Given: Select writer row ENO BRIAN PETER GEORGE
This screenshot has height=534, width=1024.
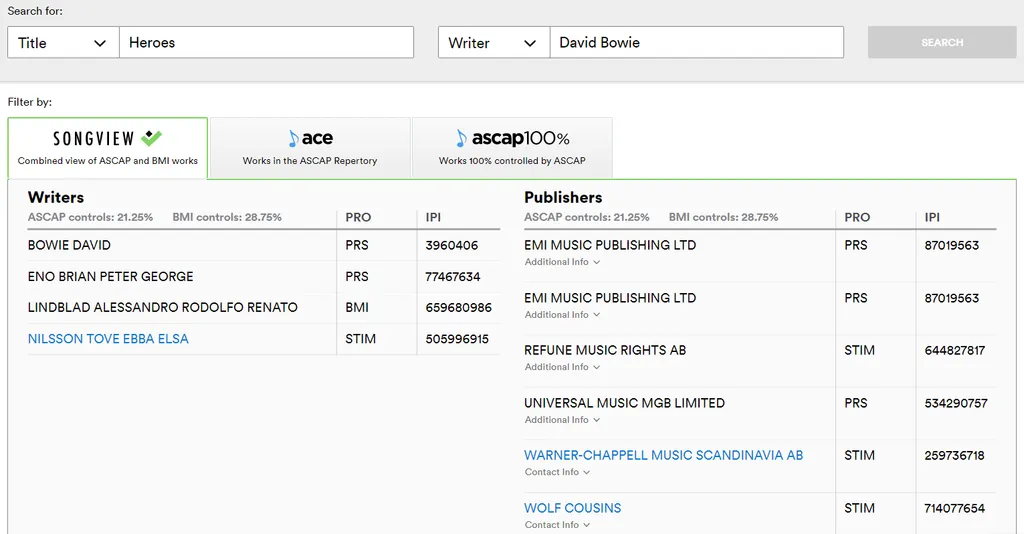Looking at the screenshot, I should click(x=264, y=277).
